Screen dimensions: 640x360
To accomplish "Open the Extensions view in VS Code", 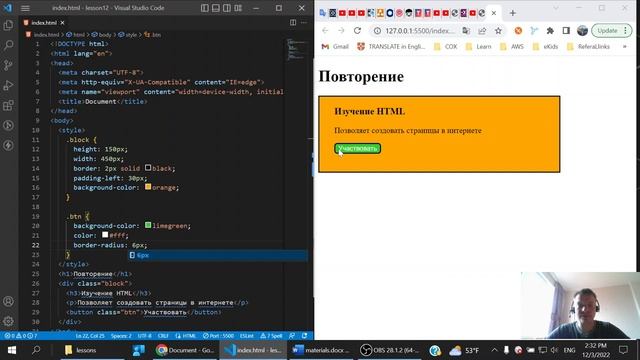I will (x=8, y=105).
